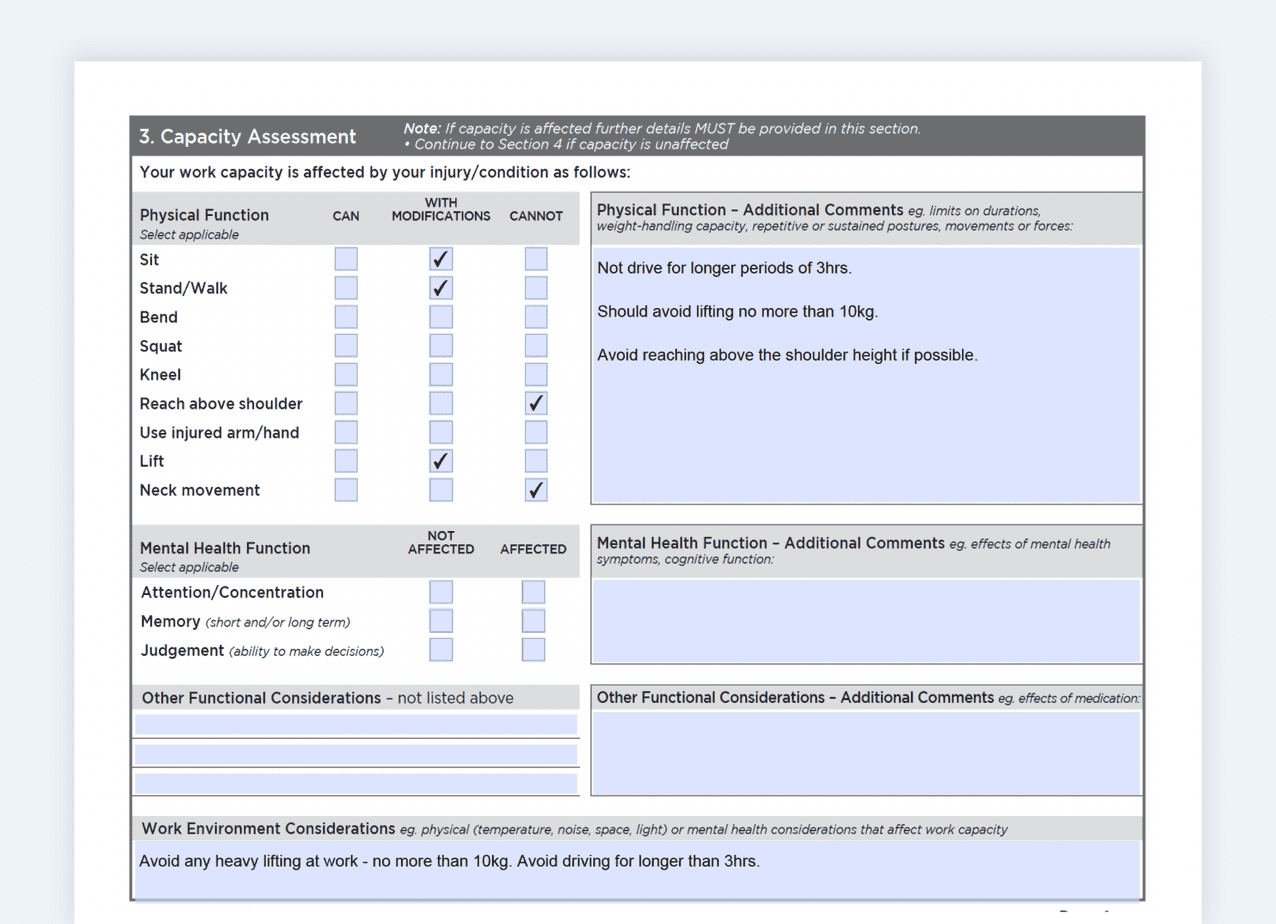
Task: Click the Capacity Assessment section header
Action: (x=244, y=135)
